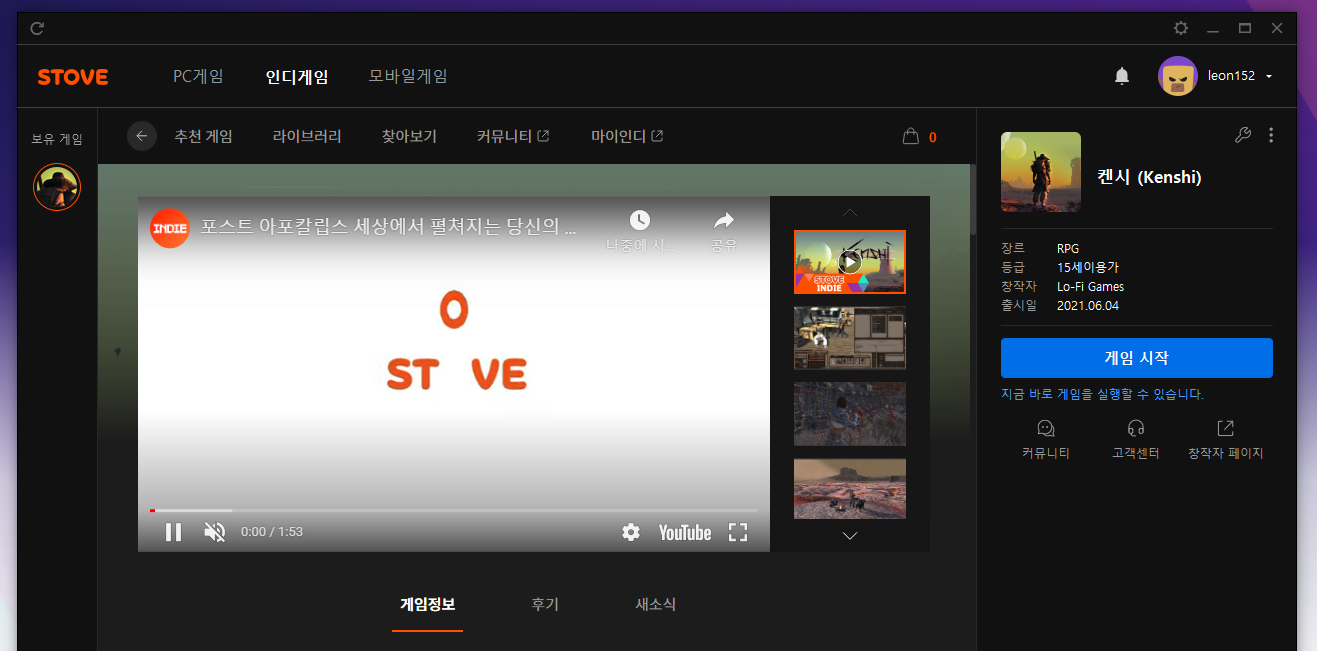This screenshot has height=651, width=1317.
Task: Unmute the video sound
Action: (x=214, y=532)
